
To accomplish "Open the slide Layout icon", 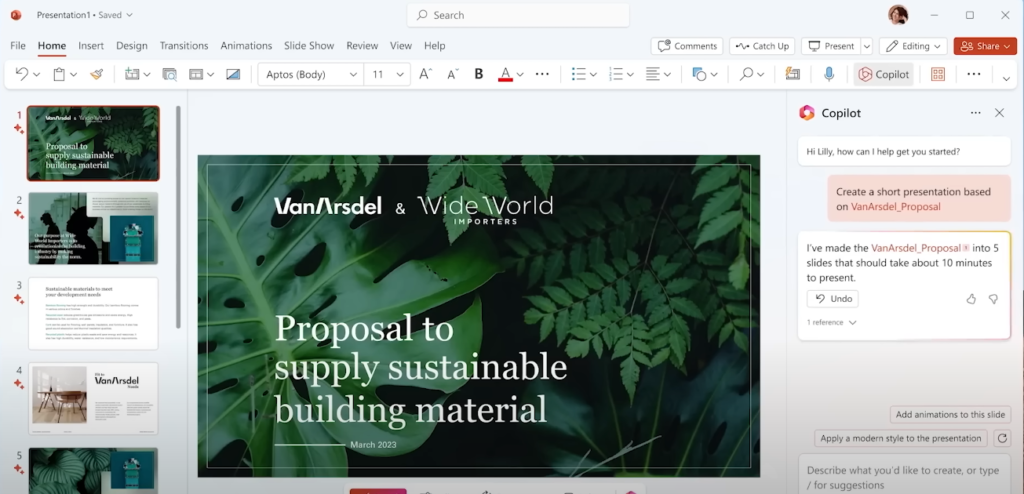I will coord(195,74).
